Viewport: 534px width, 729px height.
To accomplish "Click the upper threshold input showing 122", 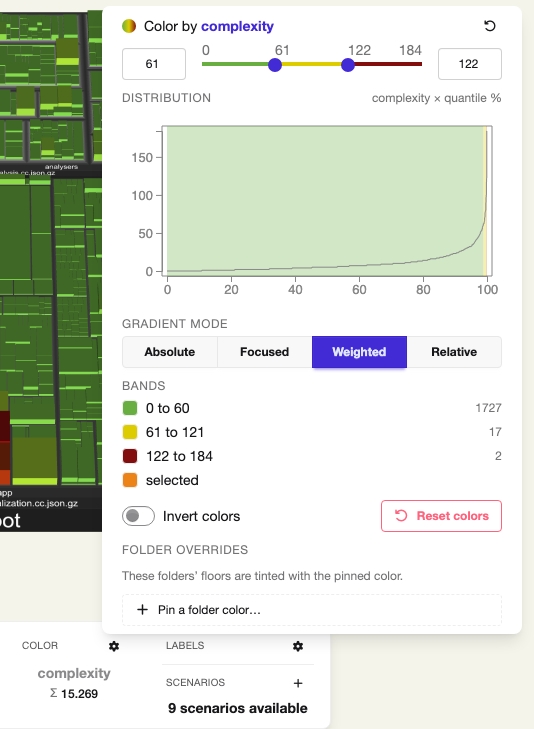I will point(470,64).
